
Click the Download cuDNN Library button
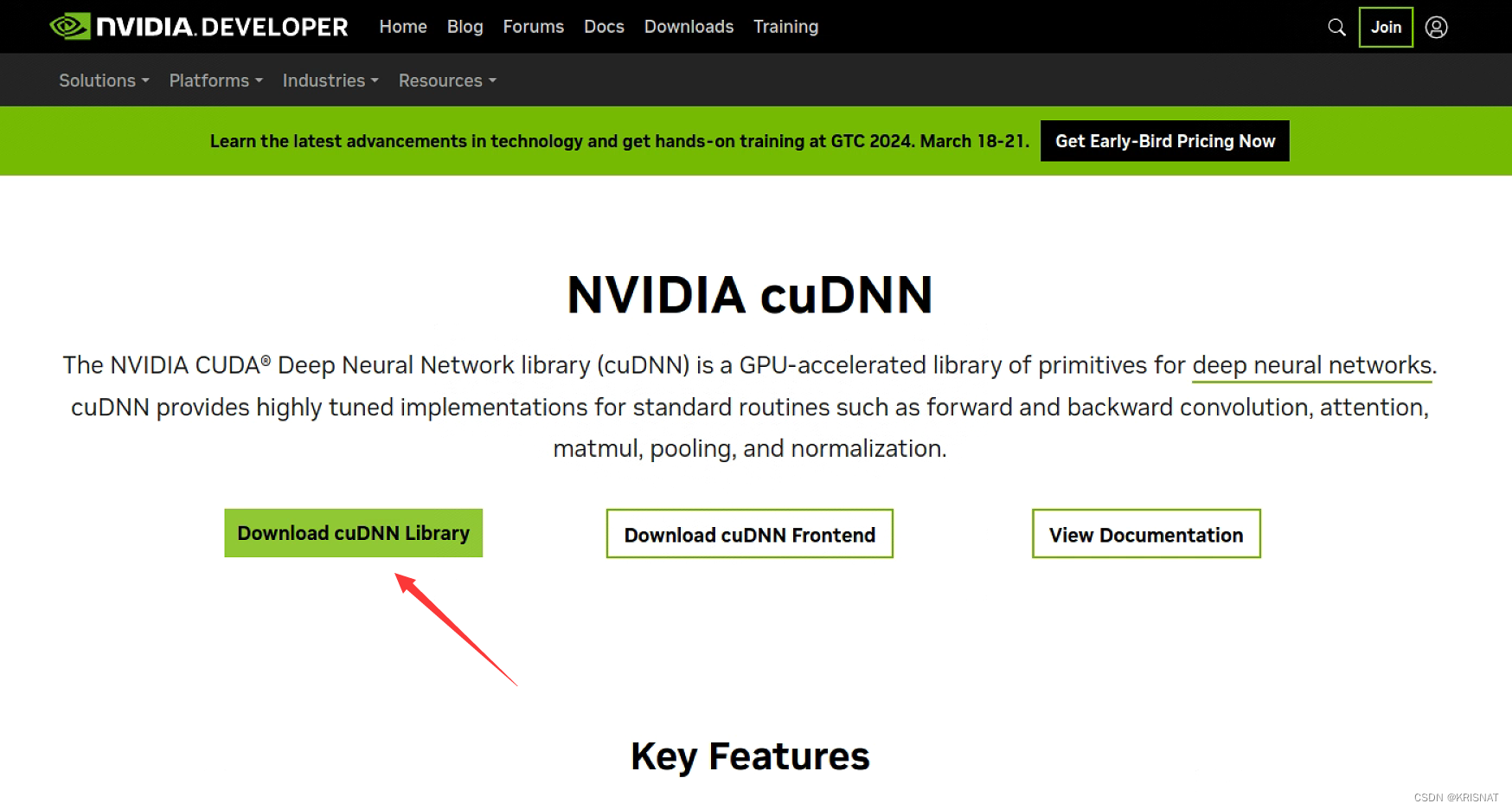[x=353, y=533]
